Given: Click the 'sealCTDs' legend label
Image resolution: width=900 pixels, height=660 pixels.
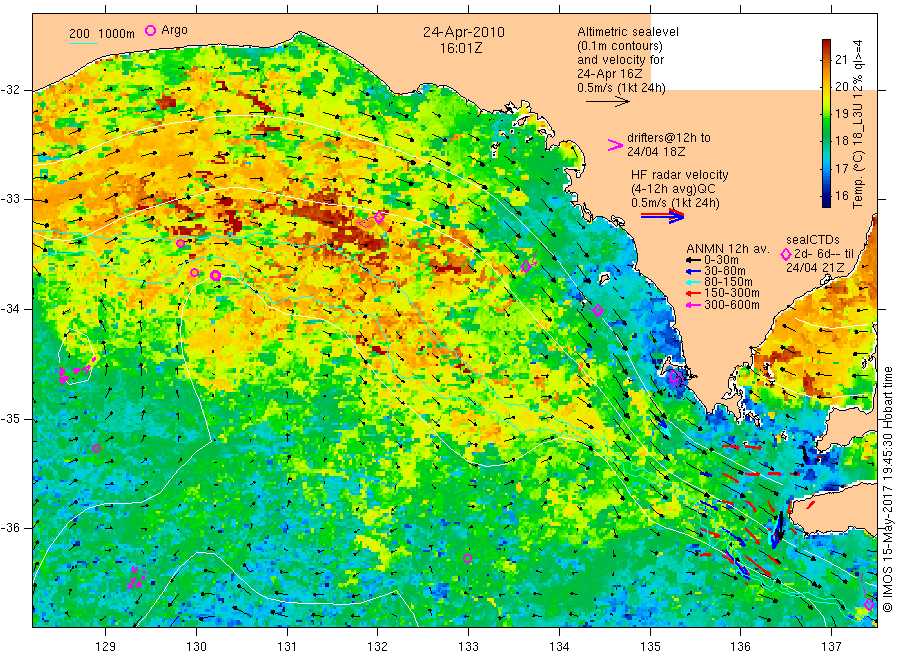Looking at the screenshot, I should tap(813, 240).
